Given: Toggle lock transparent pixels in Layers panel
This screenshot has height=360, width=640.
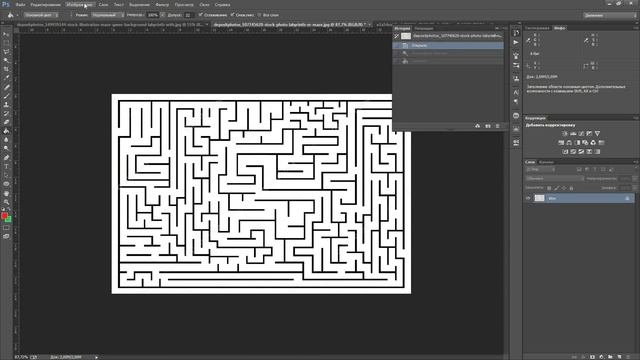Looking at the screenshot, I should (549, 188).
